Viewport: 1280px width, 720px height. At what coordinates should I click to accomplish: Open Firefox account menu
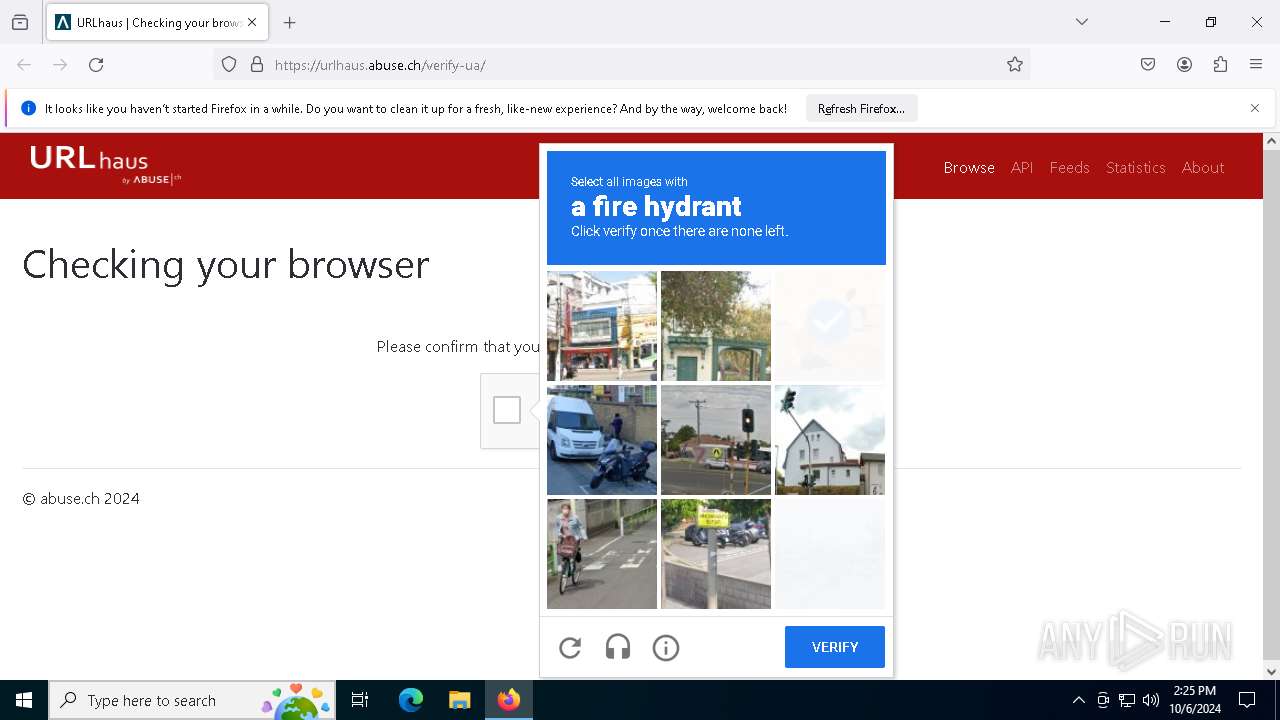(1184, 65)
